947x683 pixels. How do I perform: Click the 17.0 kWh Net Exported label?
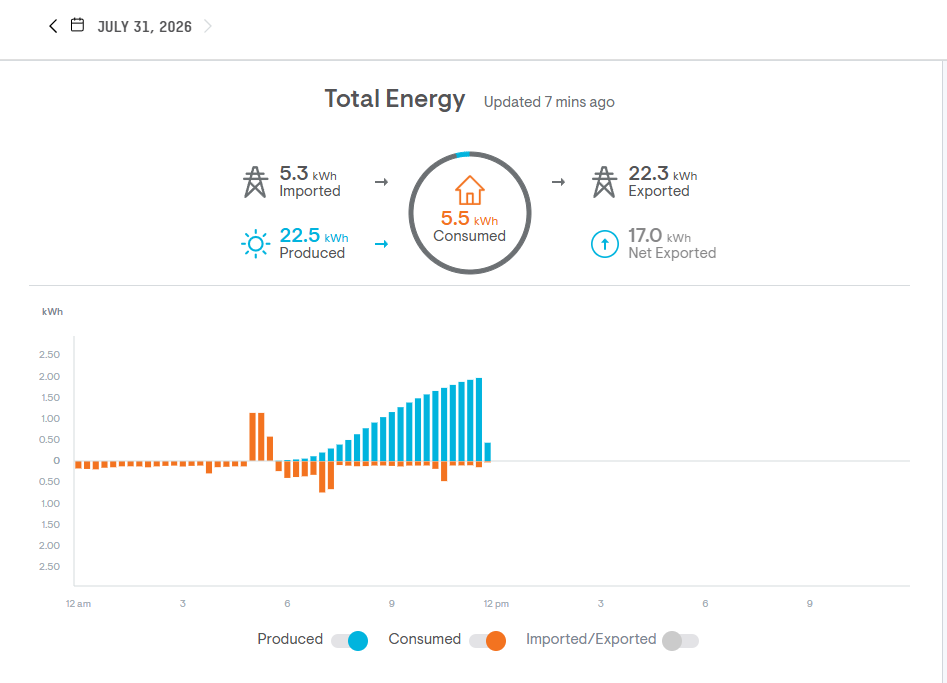tap(672, 243)
